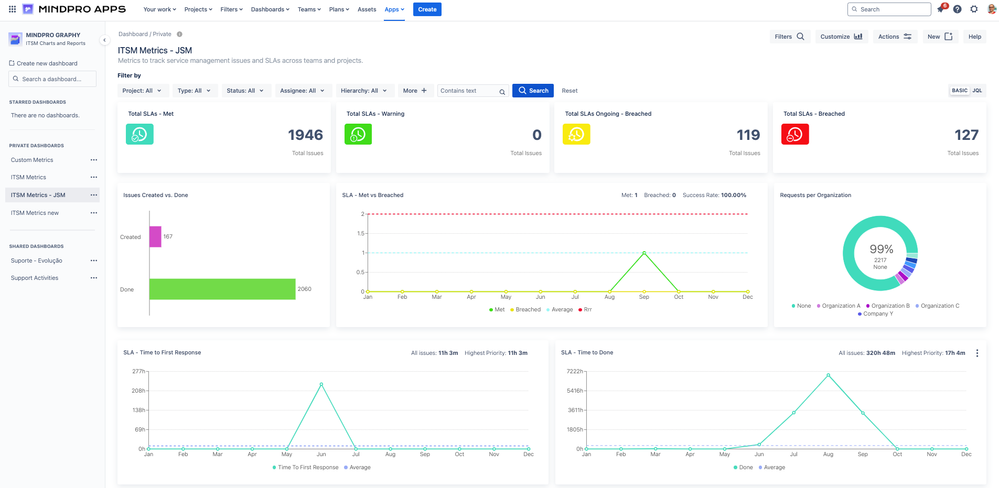Open the Custom Metrics dashboard
This screenshot has width=999, height=488.
tap(32, 160)
